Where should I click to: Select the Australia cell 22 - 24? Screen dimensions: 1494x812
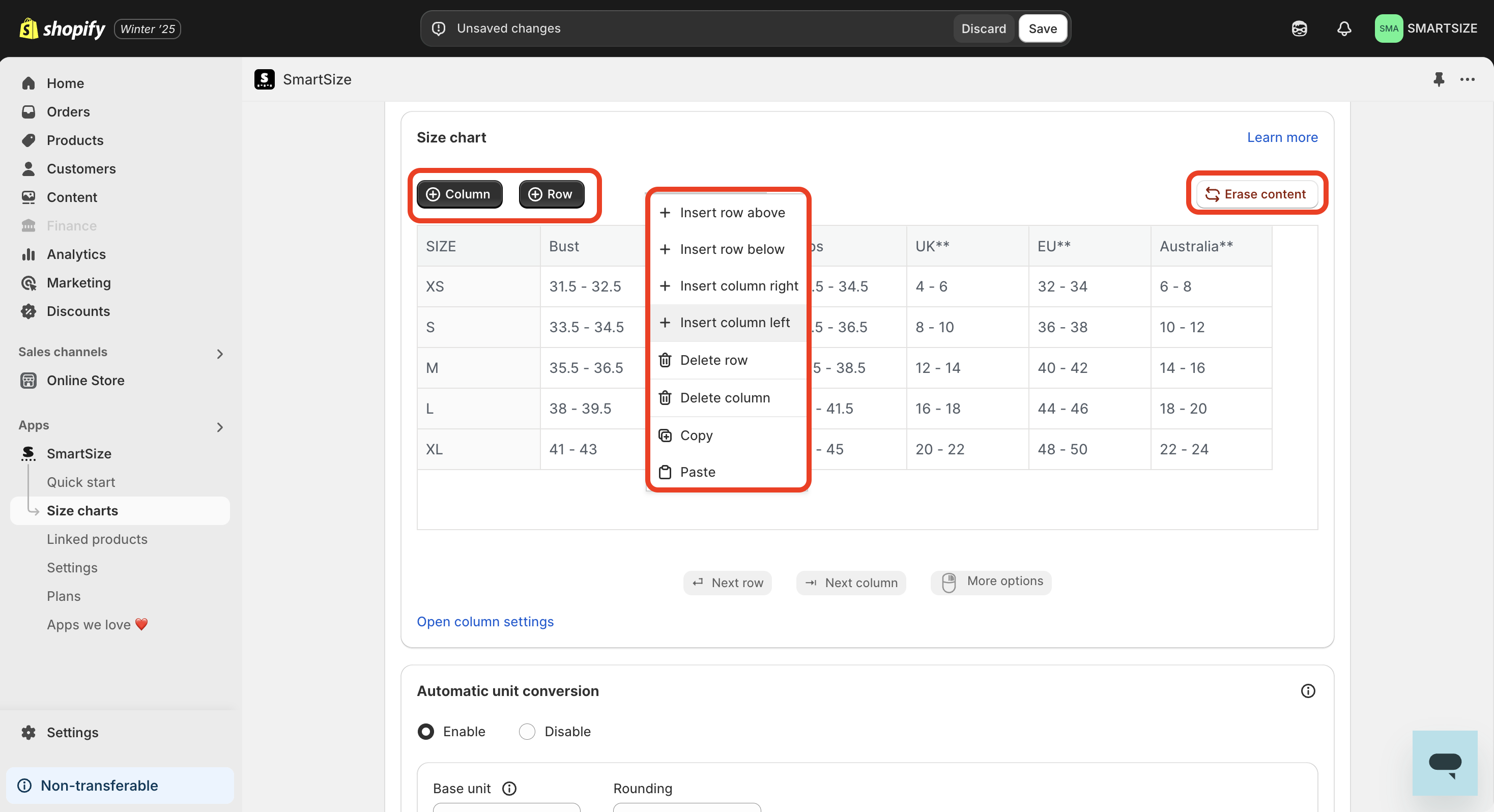(1211, 449)
